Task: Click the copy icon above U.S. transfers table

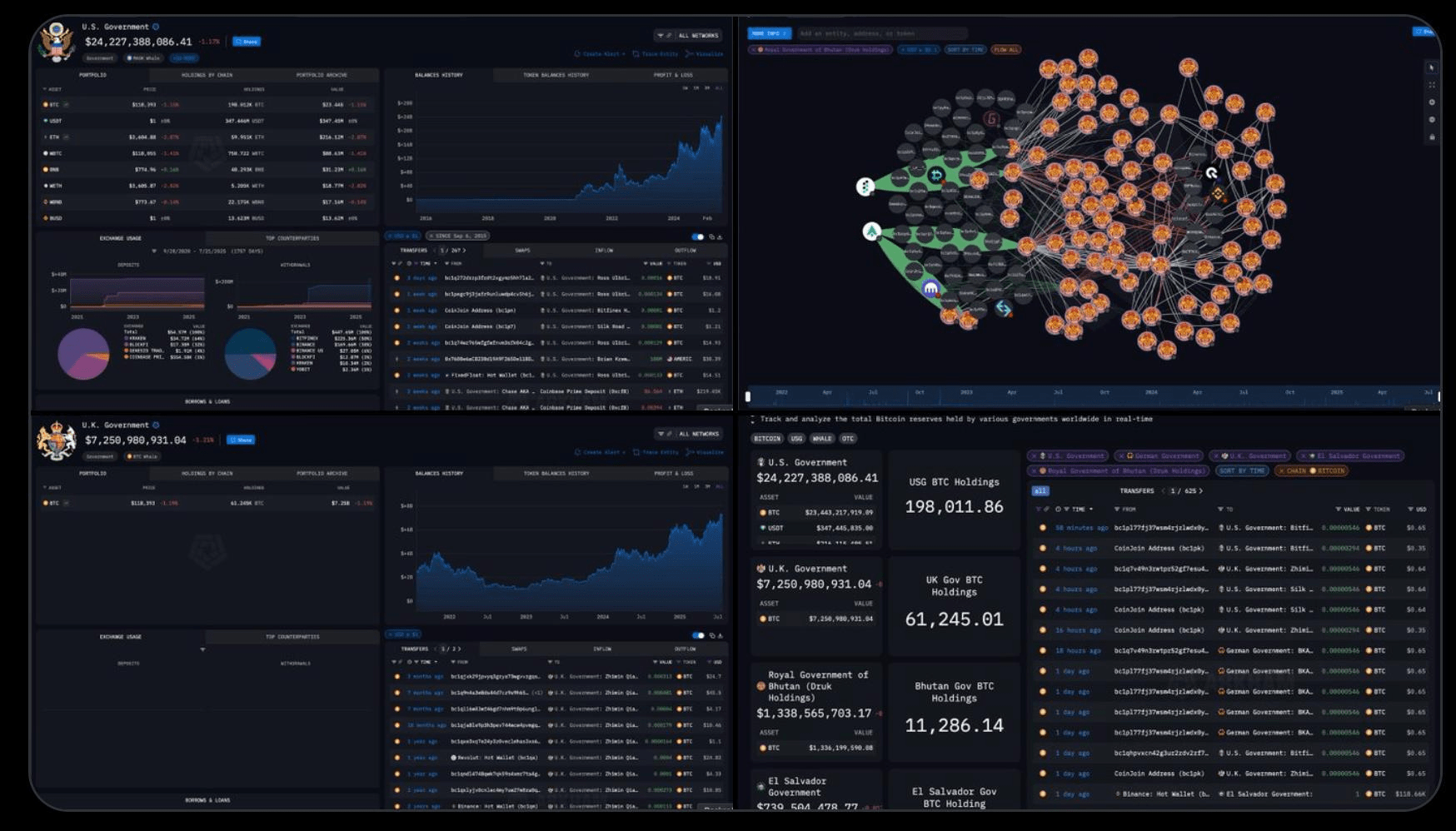Action: [711, 237]
